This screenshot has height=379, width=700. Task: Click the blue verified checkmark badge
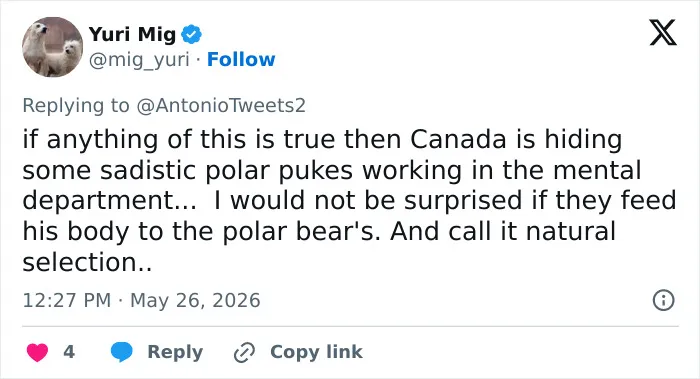(192, 34)
